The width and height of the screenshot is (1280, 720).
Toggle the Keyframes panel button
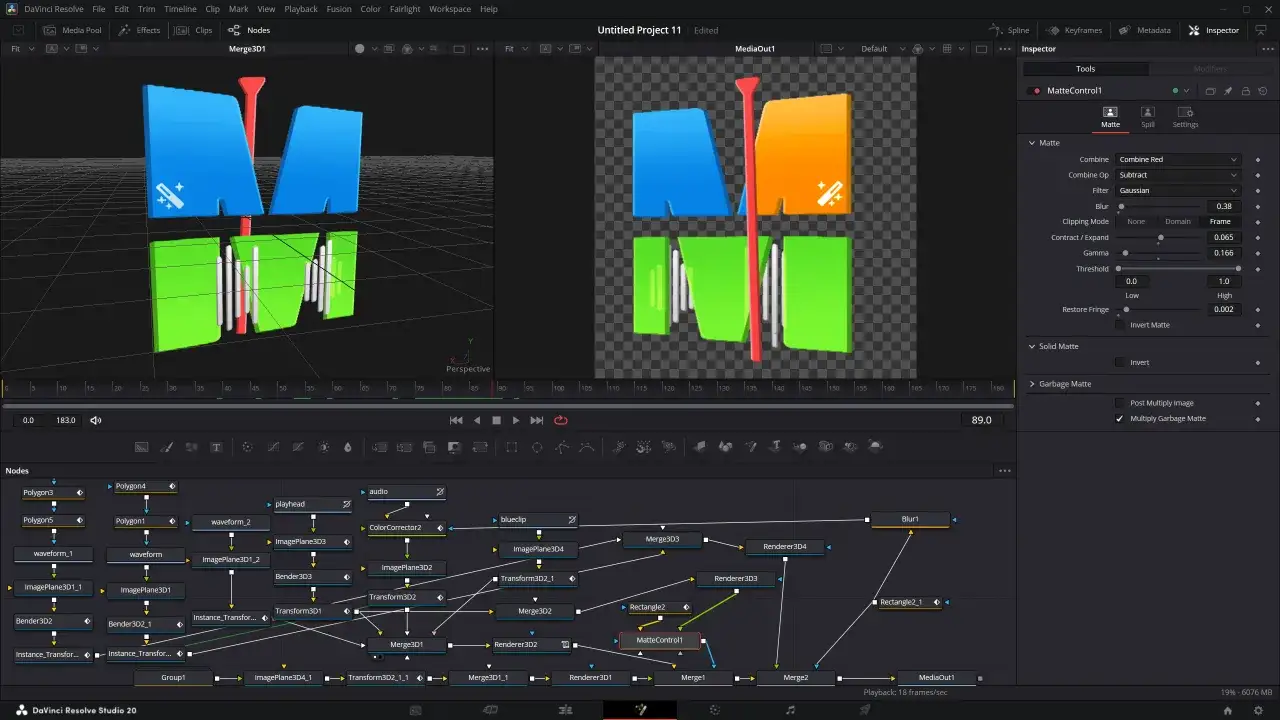1074,30
